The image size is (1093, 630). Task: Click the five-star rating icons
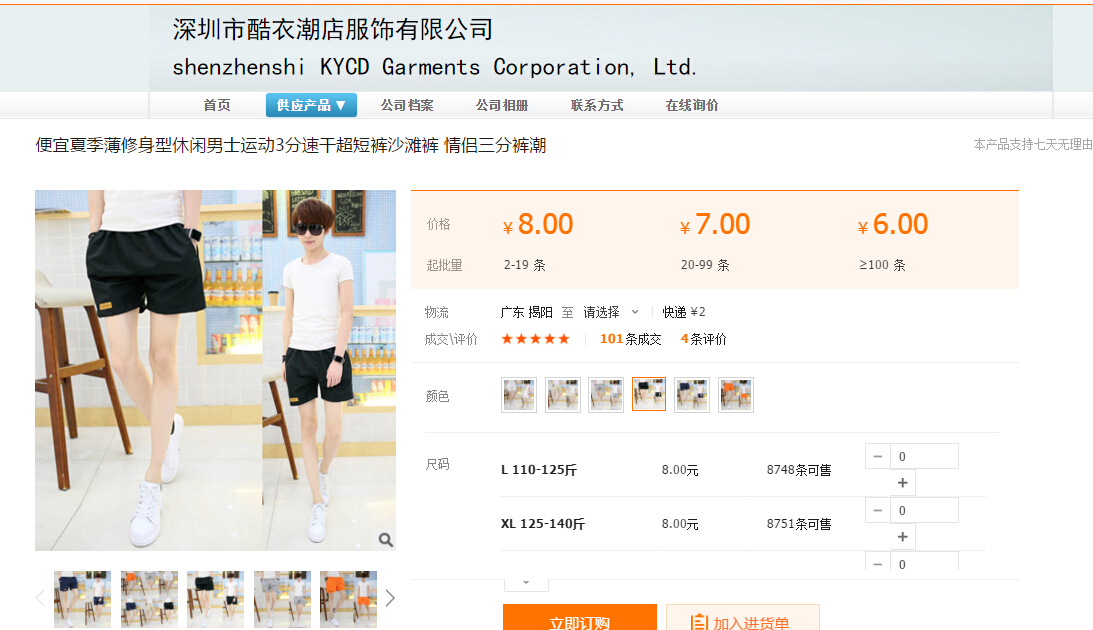coord(535,339)
